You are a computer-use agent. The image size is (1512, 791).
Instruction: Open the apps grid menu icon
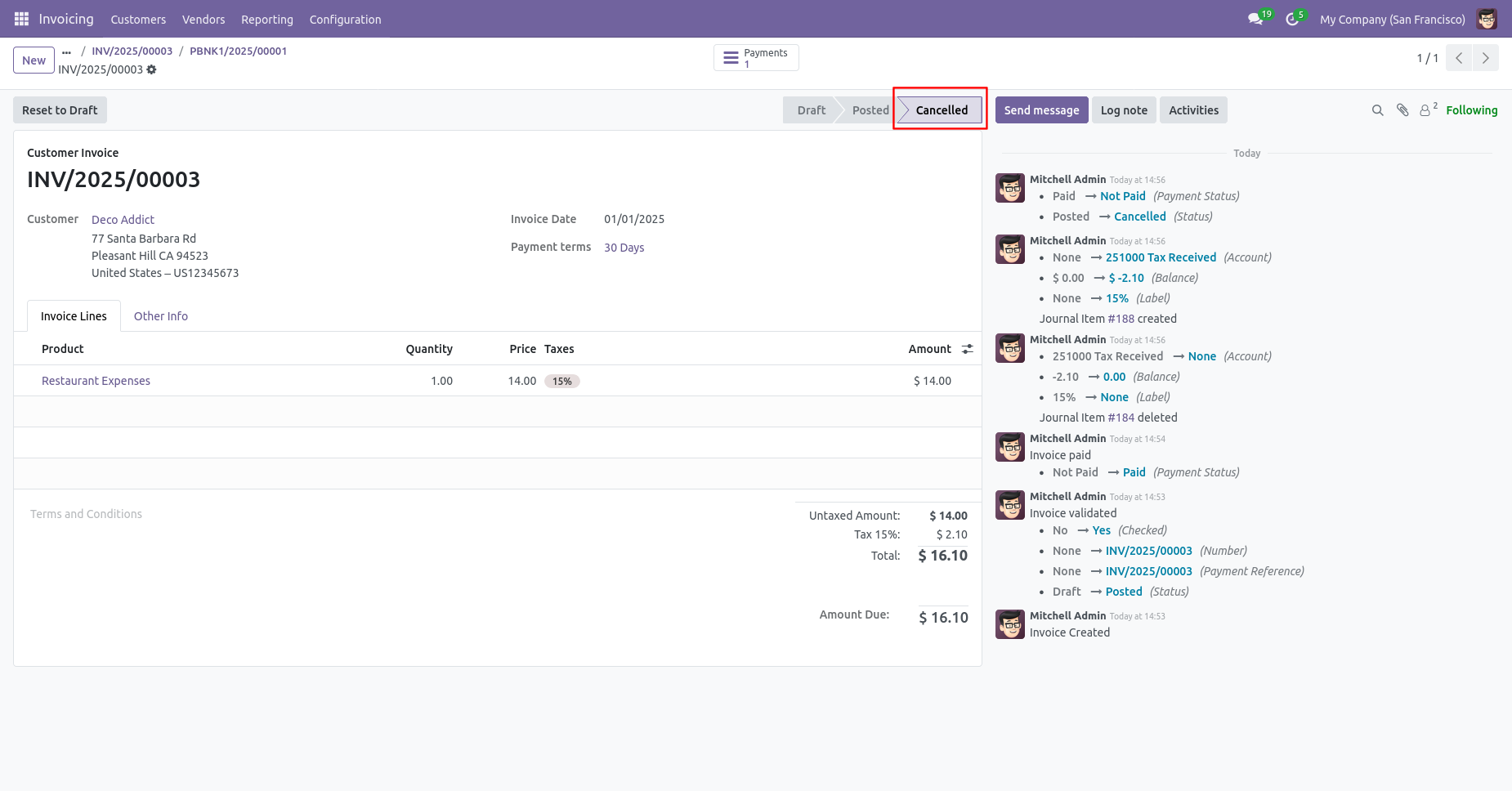click(21, 19)
